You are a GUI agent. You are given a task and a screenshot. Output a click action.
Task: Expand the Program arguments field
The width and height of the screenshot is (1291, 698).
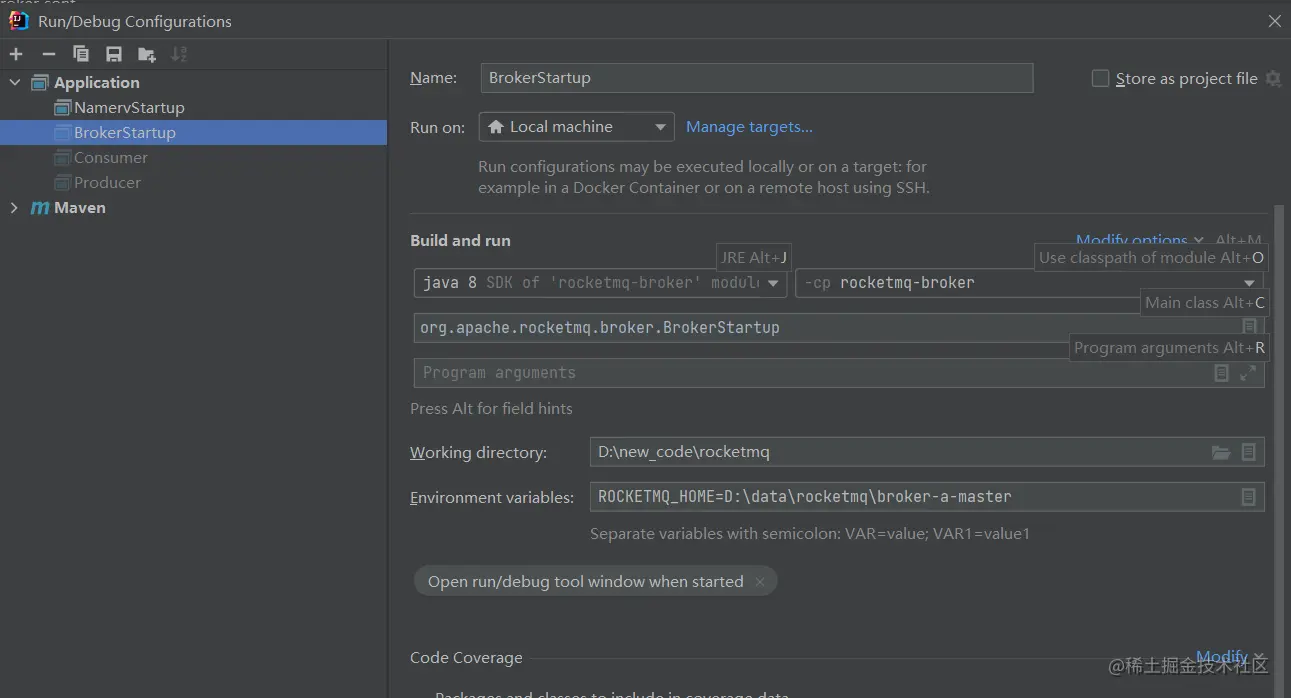1248,373
